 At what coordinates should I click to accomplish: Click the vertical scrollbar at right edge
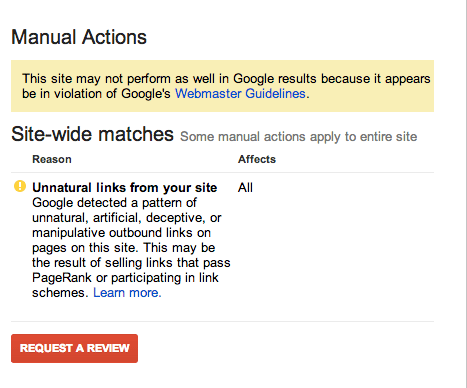point(466,194)
